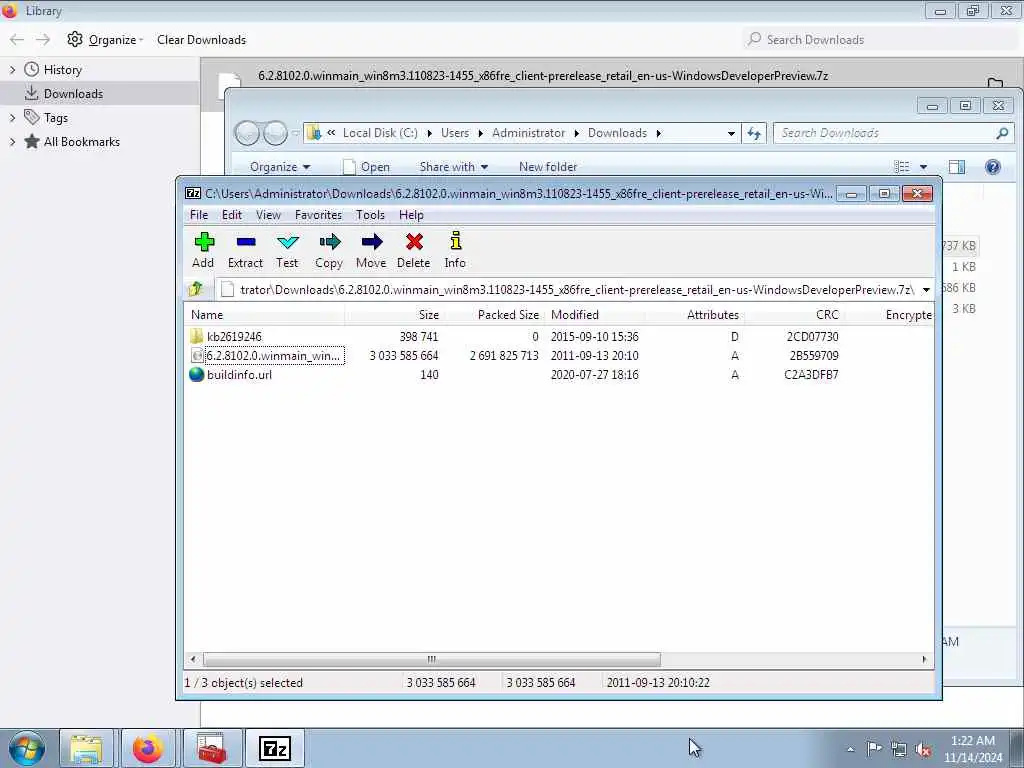Switch to Firefox on the taskbar
The height and width of the screenshot is (768, 1024).
[148, 748]
